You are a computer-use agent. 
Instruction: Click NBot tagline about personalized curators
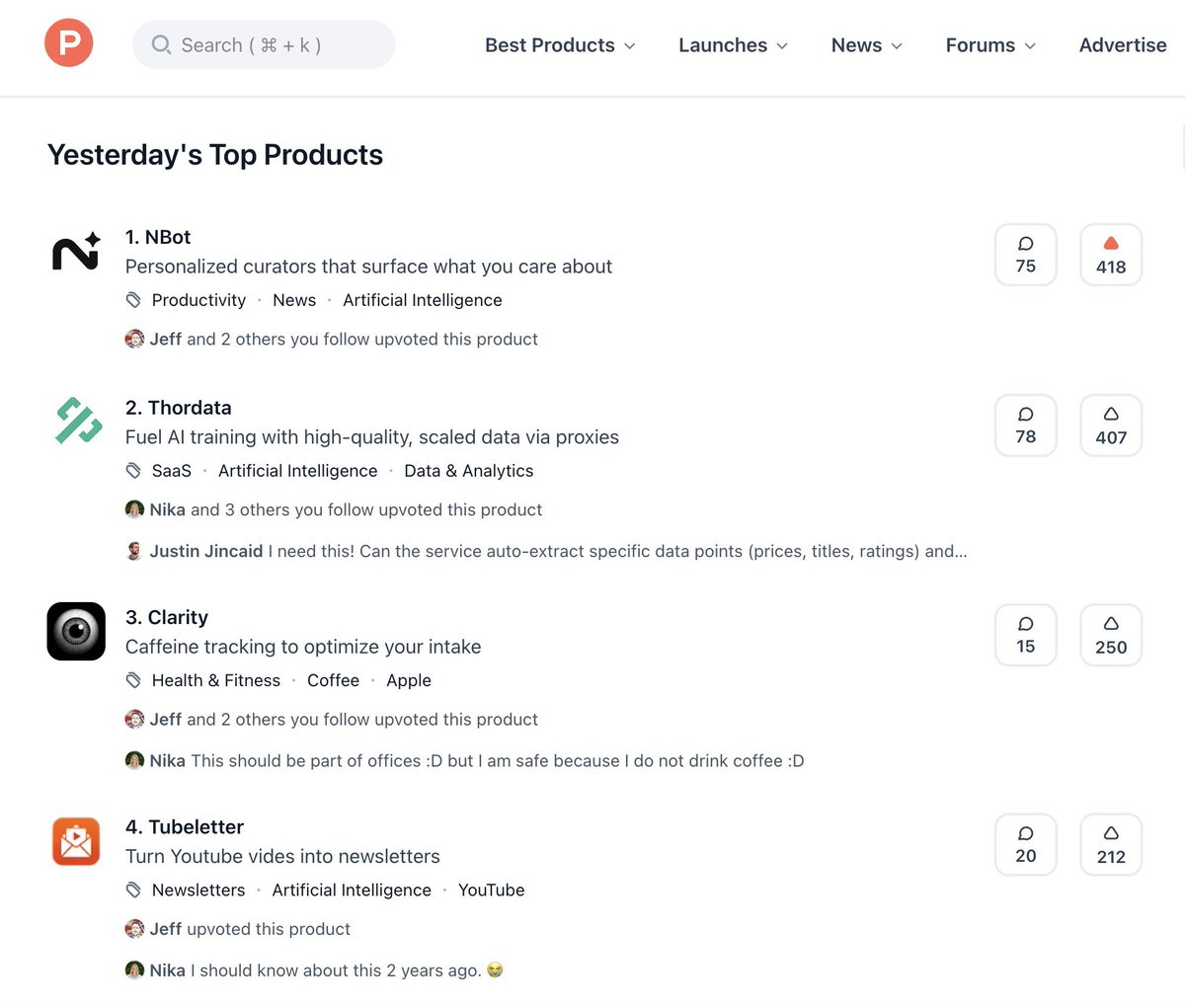(368, 267)
